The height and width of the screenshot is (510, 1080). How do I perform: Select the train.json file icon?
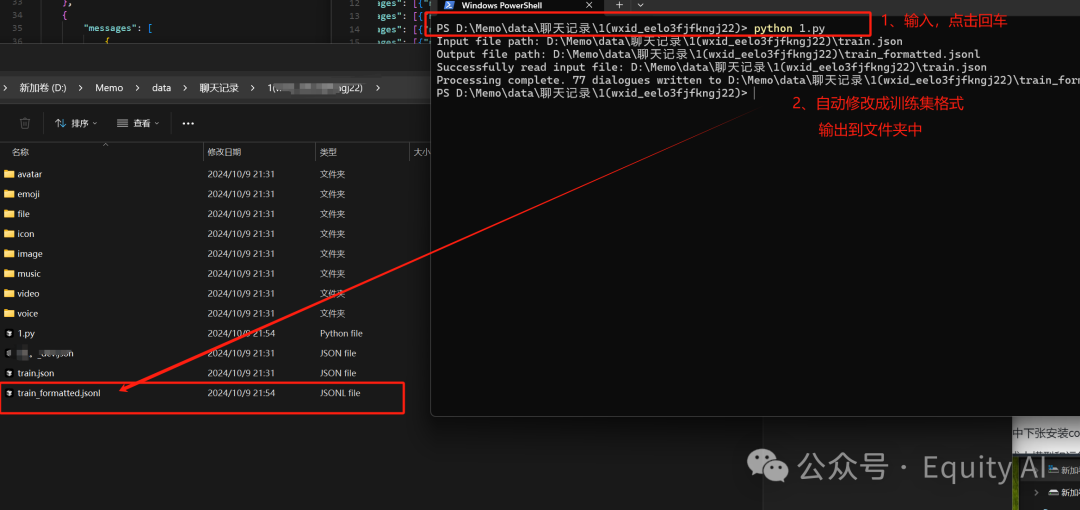pos(9,373)
